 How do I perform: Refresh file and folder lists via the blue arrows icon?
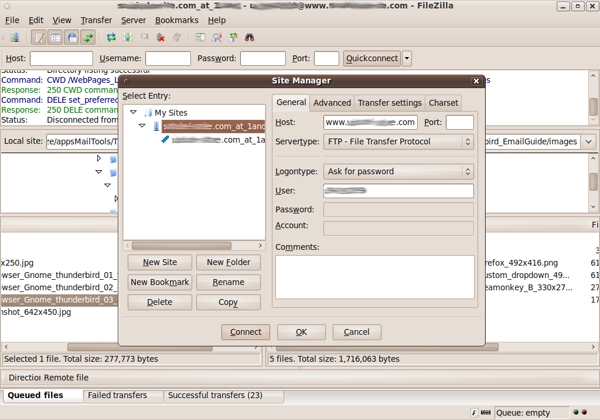tap(111, 37)
